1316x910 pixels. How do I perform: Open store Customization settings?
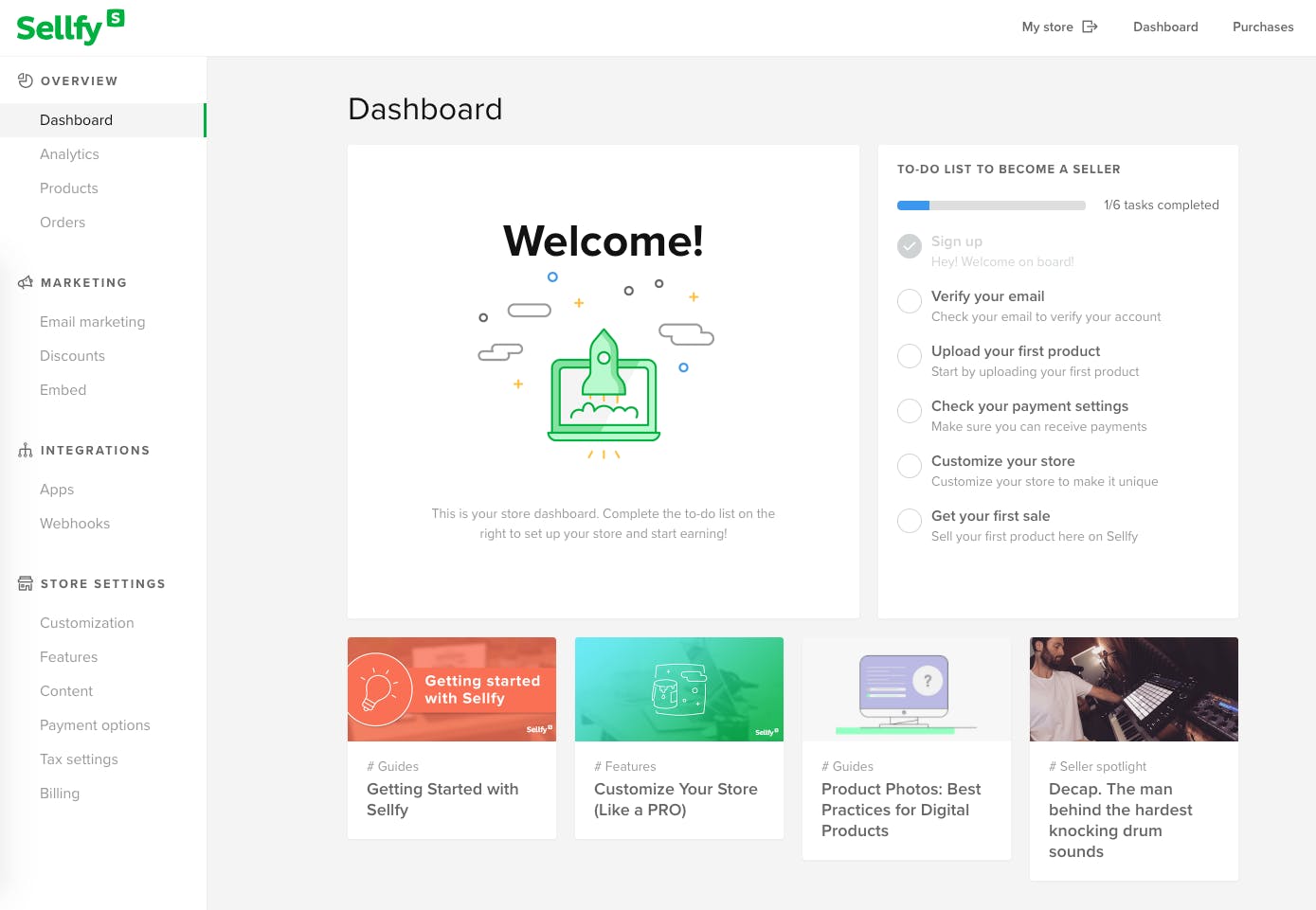point(87,623)
